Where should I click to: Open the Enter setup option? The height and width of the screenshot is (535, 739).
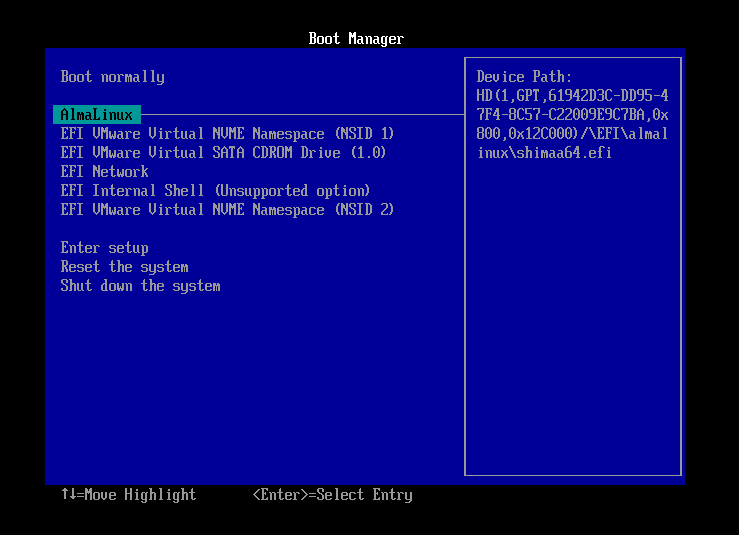[105, 248]
